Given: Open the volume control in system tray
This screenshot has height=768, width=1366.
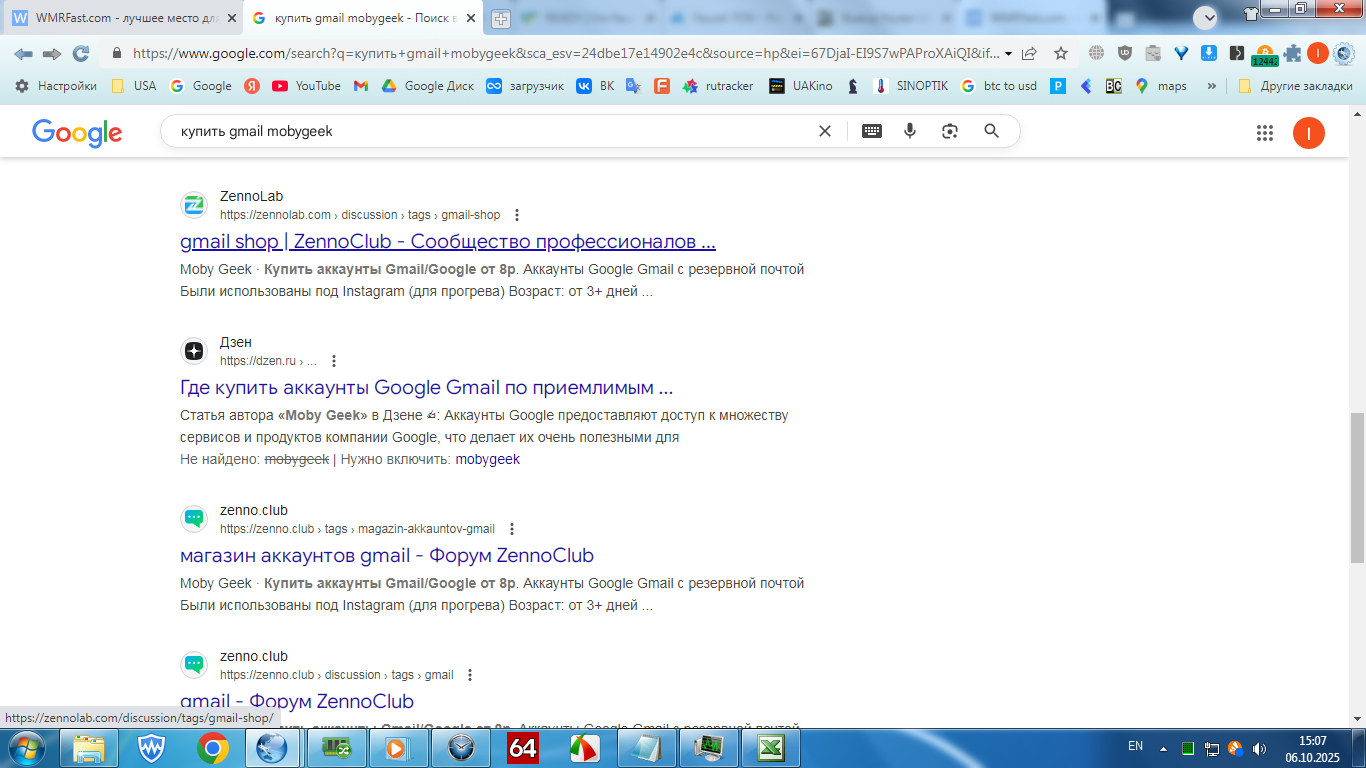Looking at the screenshot, I should coord(1259,748).
